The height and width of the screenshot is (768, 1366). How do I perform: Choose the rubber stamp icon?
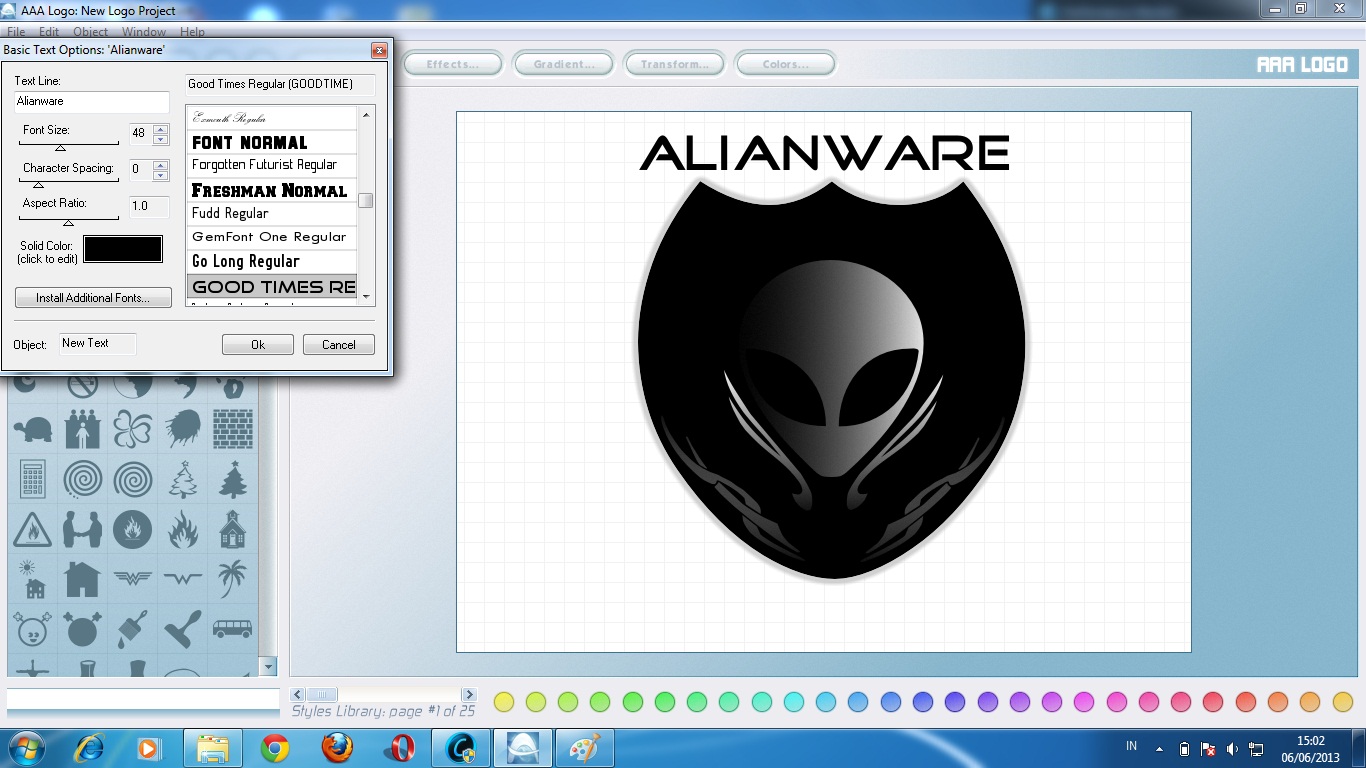(x=182, y=629)
